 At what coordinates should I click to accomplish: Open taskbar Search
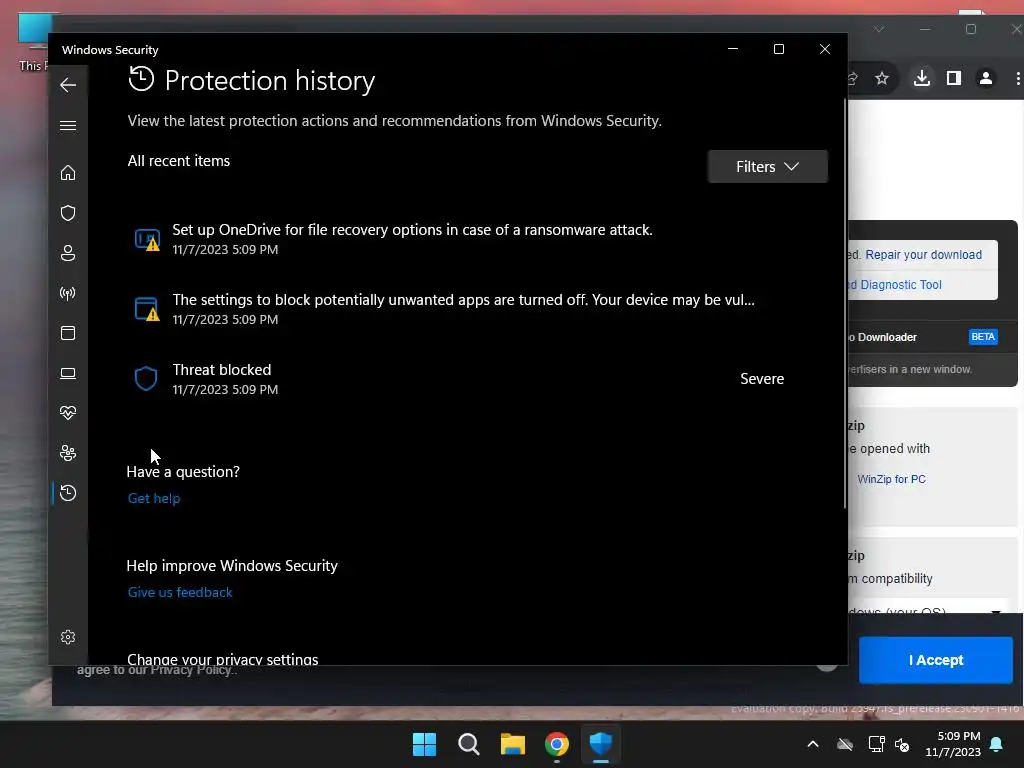469,744
